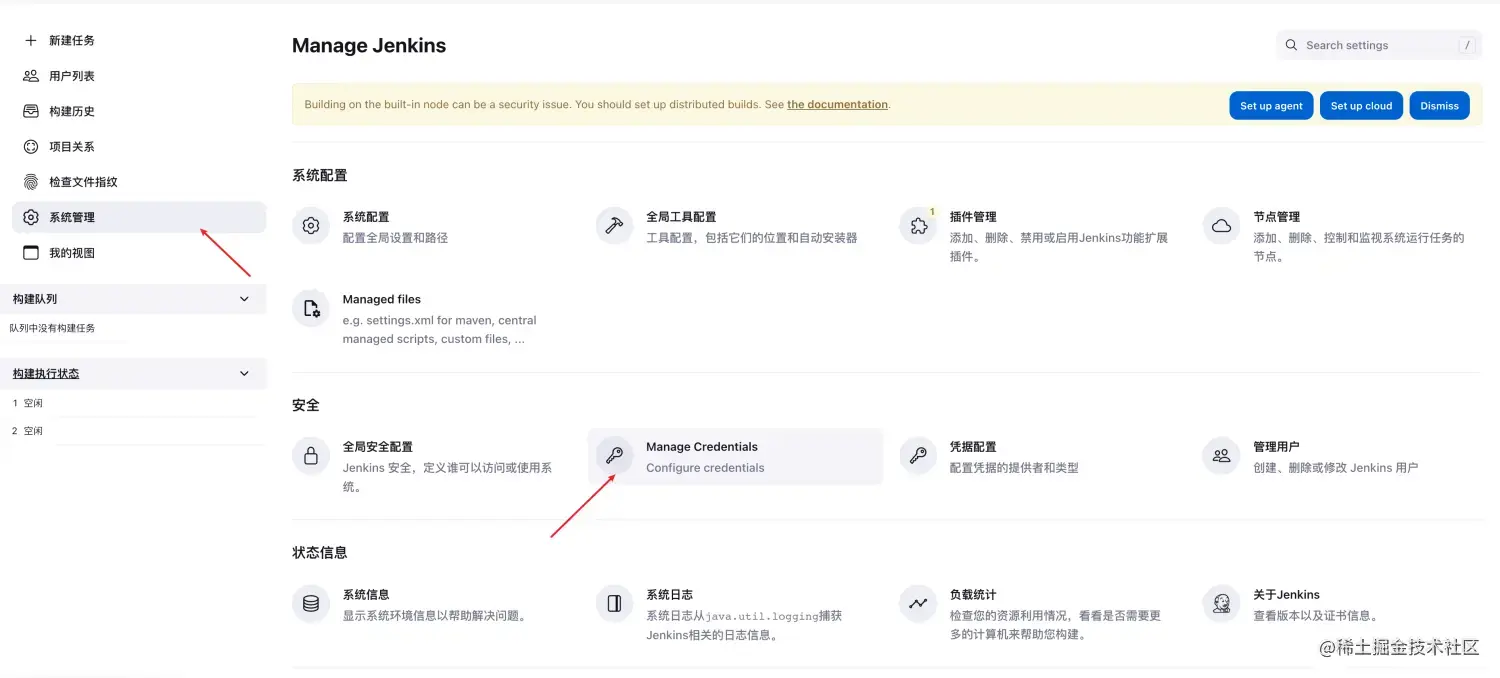Click the slash shortcut key hint

point(1467,45)
